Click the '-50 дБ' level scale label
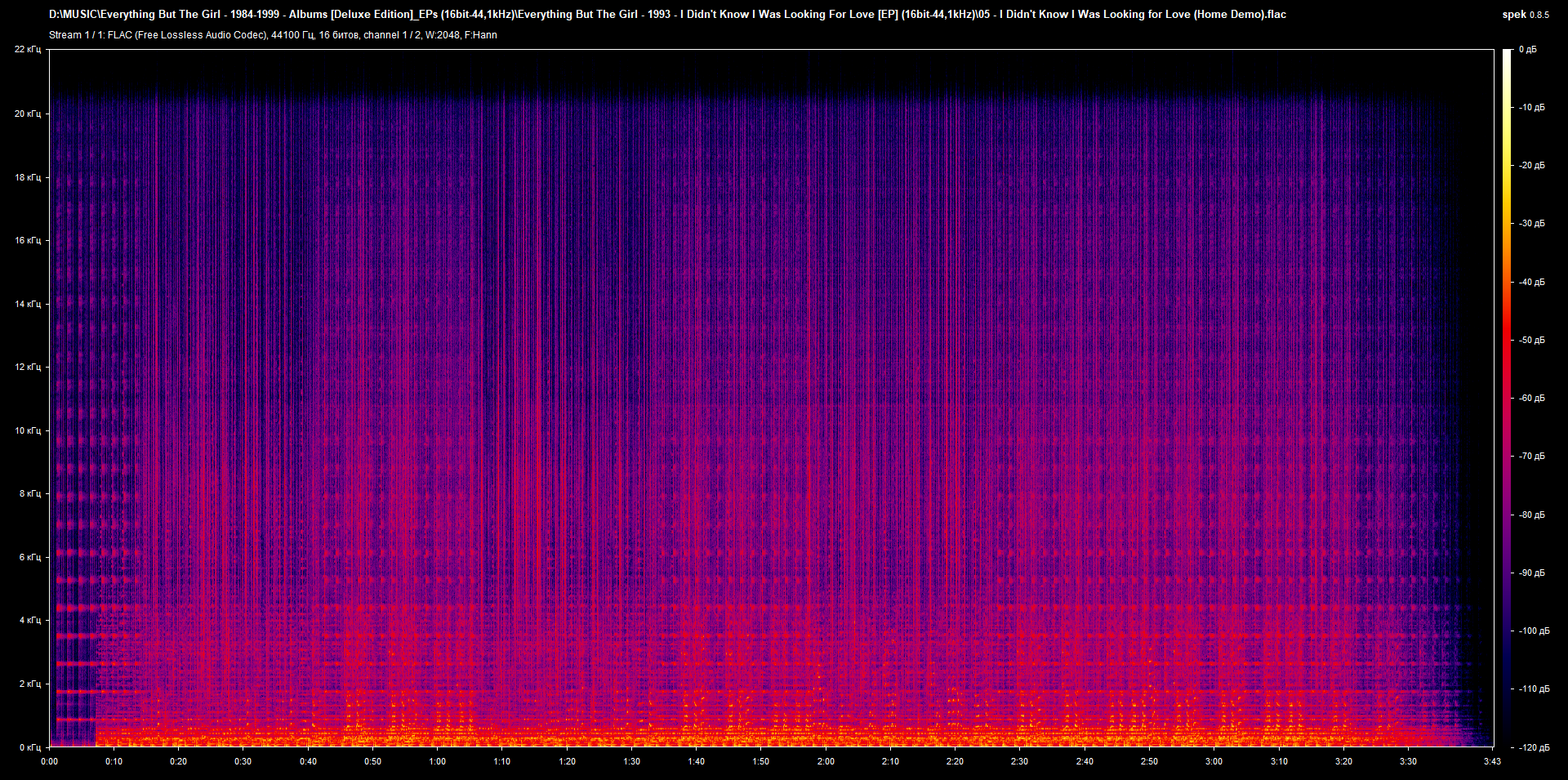1568x780 pixels. coord(1532,341)
